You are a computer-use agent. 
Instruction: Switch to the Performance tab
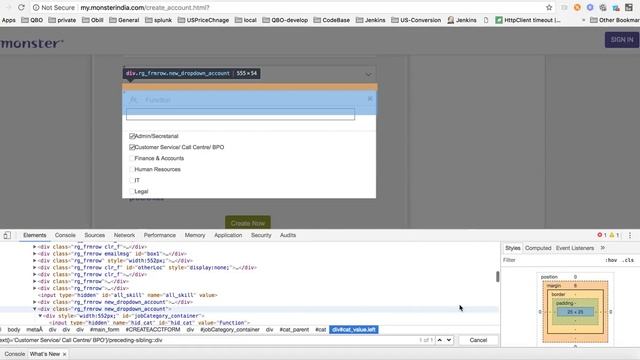tap(160, 235)
